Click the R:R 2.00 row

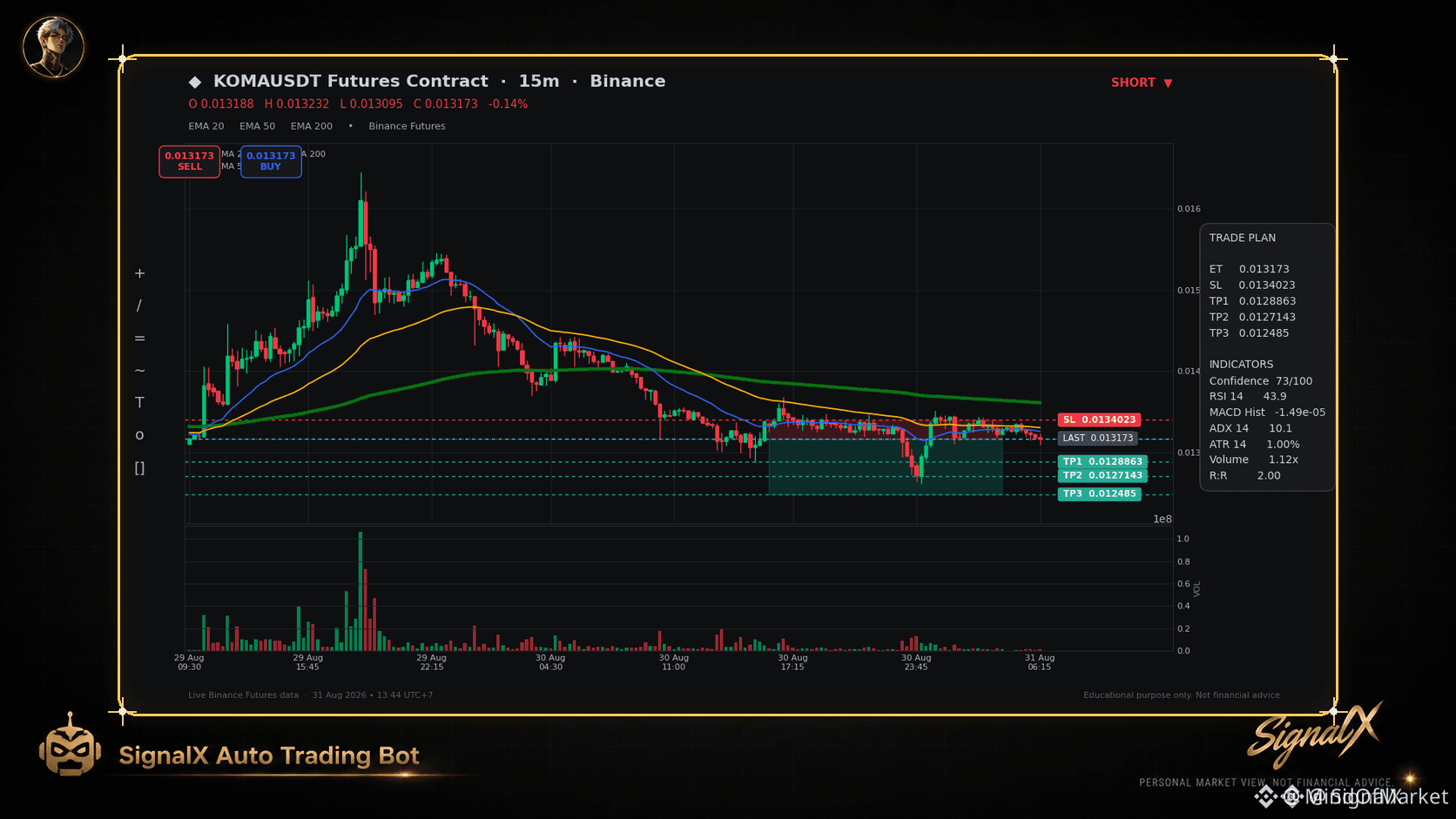[1244, 475]
